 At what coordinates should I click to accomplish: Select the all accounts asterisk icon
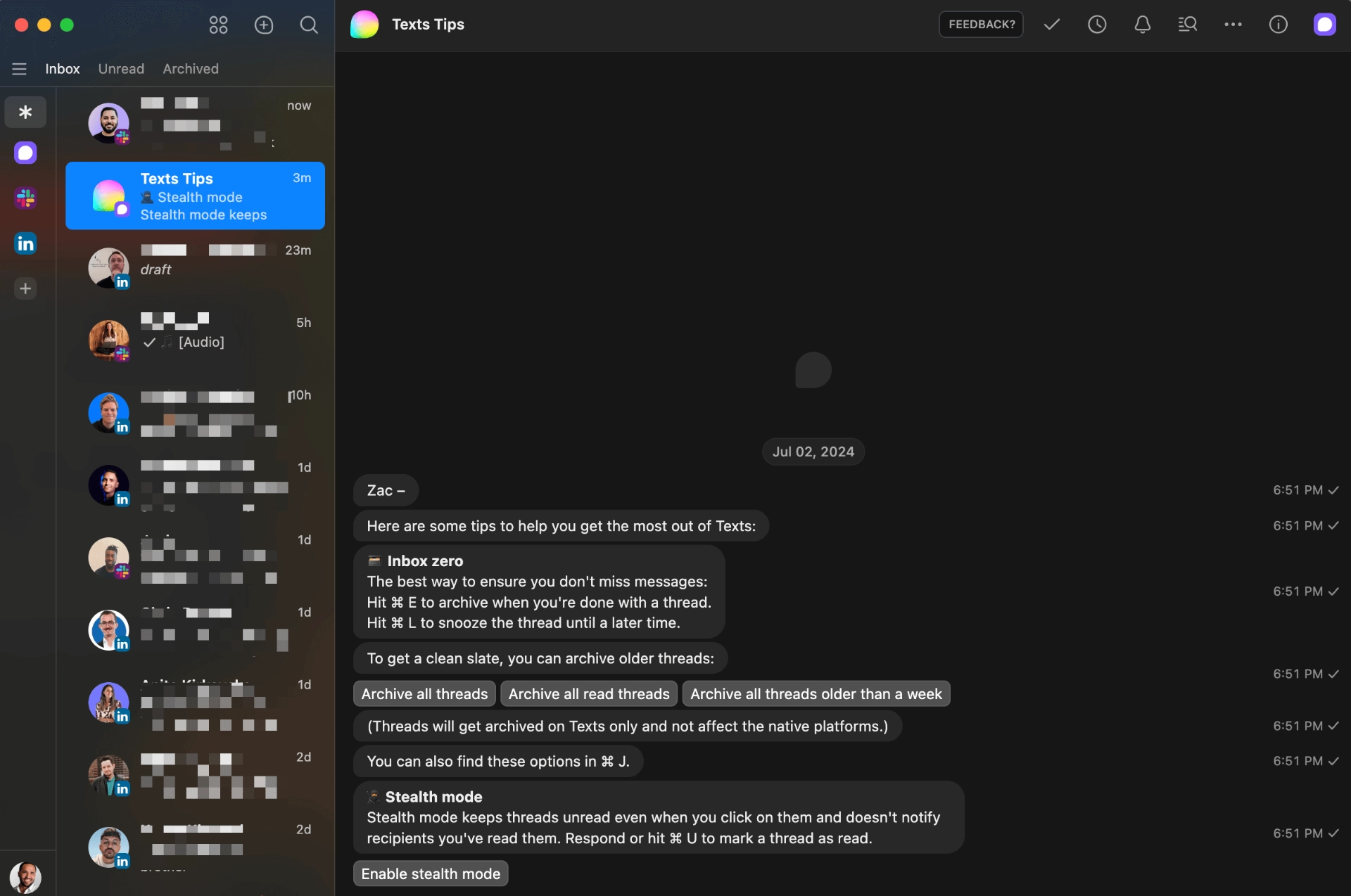click(x=25, y=112)
